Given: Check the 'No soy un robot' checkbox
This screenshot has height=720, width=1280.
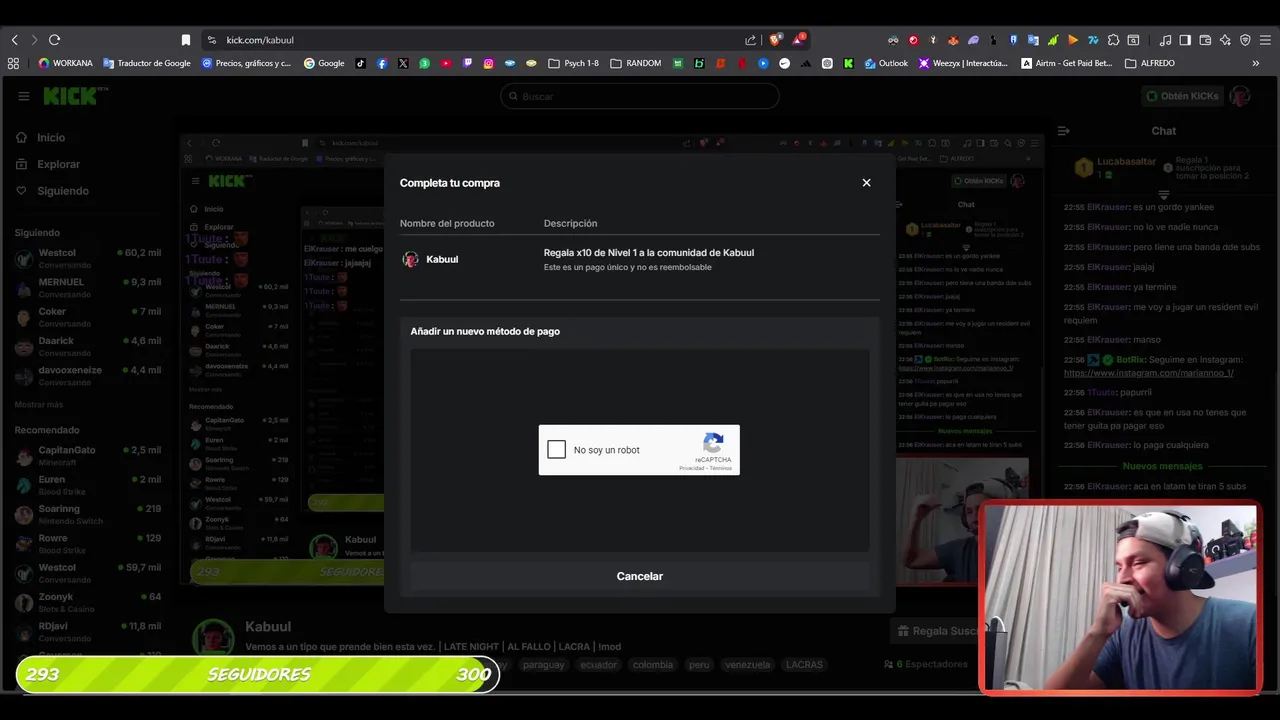Looking at the screenshot, I should [x=557, y=450].
